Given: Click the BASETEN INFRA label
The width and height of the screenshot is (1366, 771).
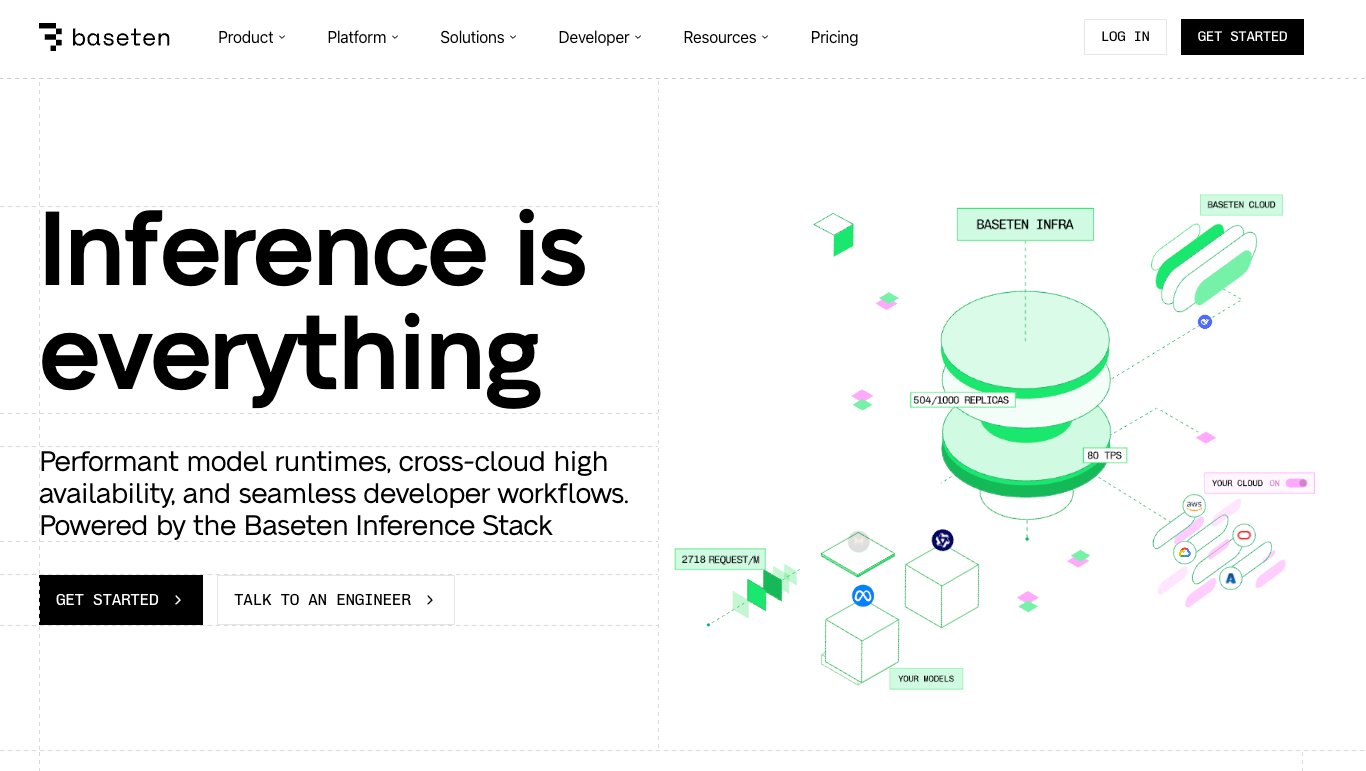Looking at the screenshot, I should [1025, 225].
